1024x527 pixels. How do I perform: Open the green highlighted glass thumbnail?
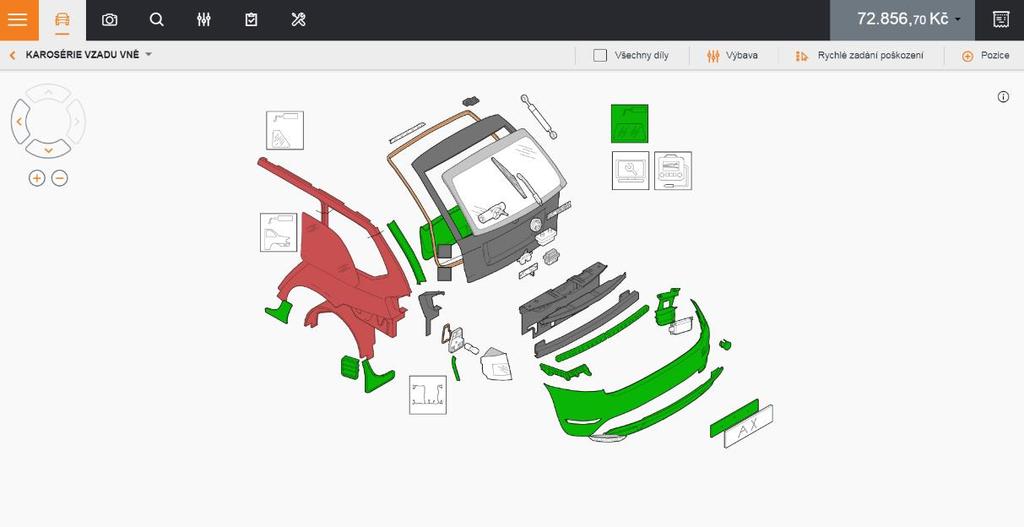[x=630, y=123]
